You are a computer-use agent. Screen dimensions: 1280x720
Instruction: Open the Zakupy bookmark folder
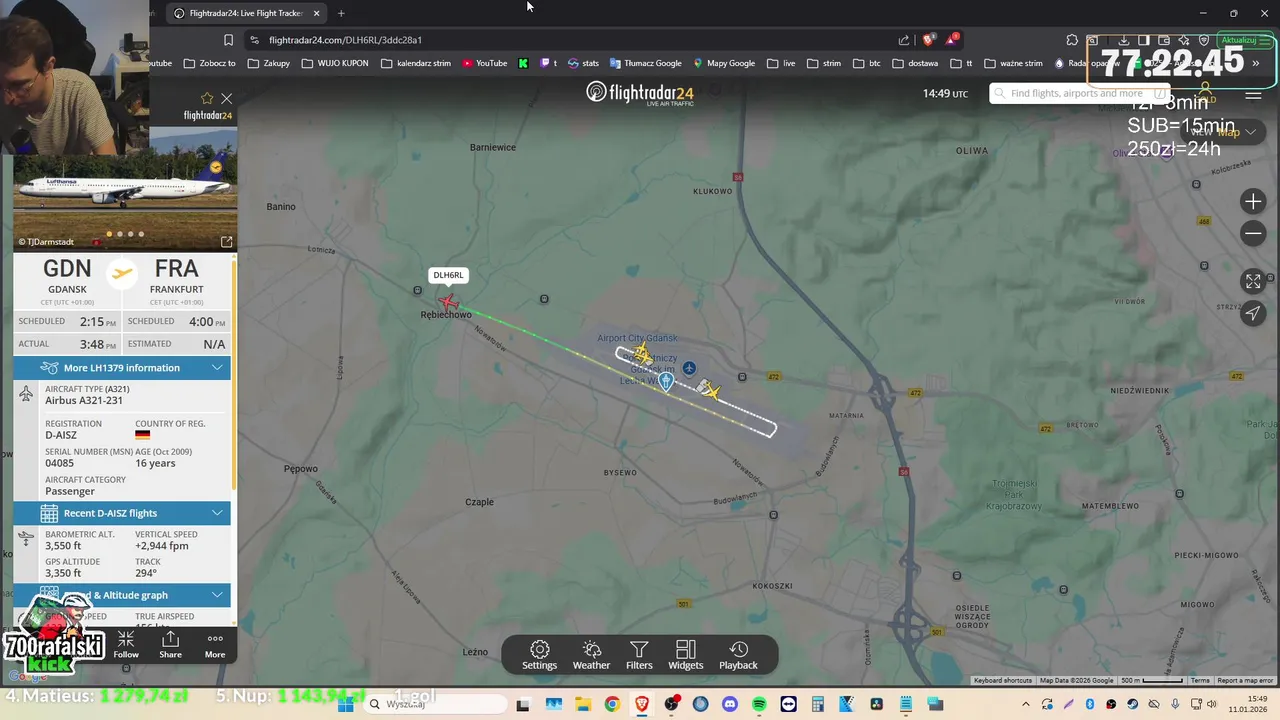pos(269,63)
